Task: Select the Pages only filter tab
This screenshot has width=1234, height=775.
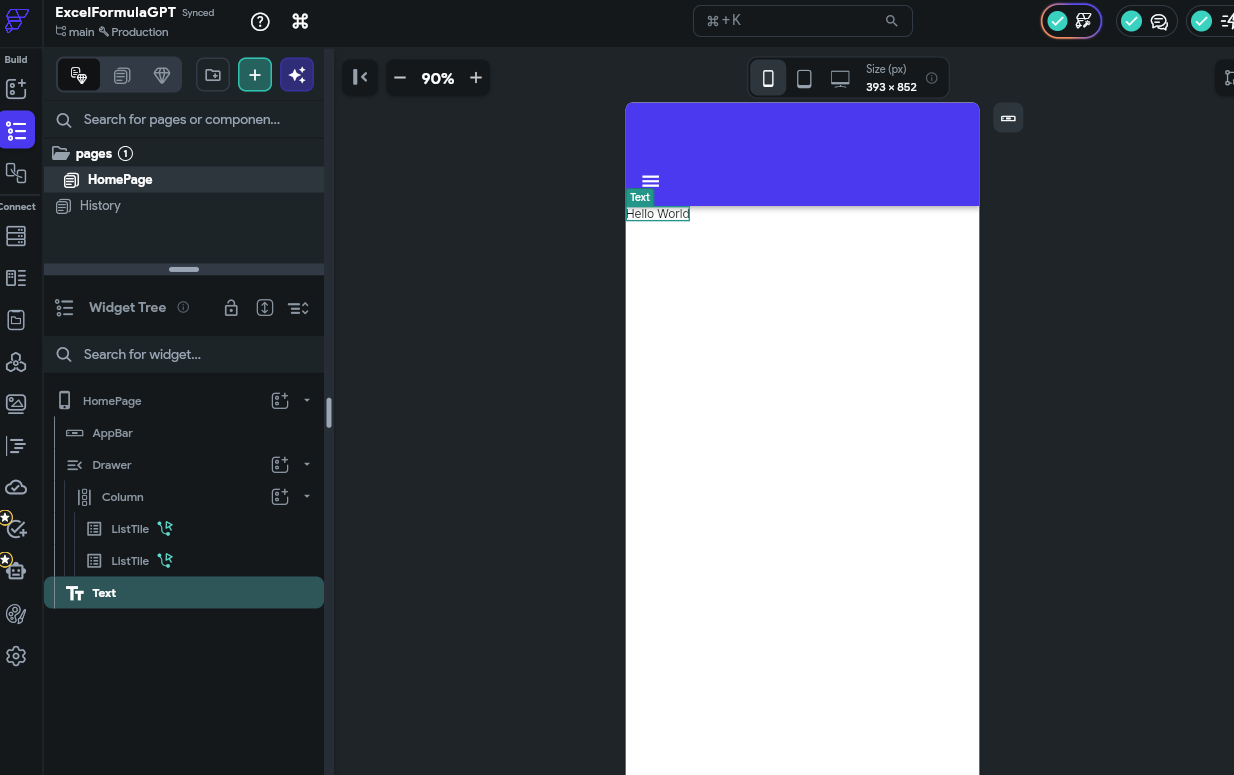Action: (122, 75)
